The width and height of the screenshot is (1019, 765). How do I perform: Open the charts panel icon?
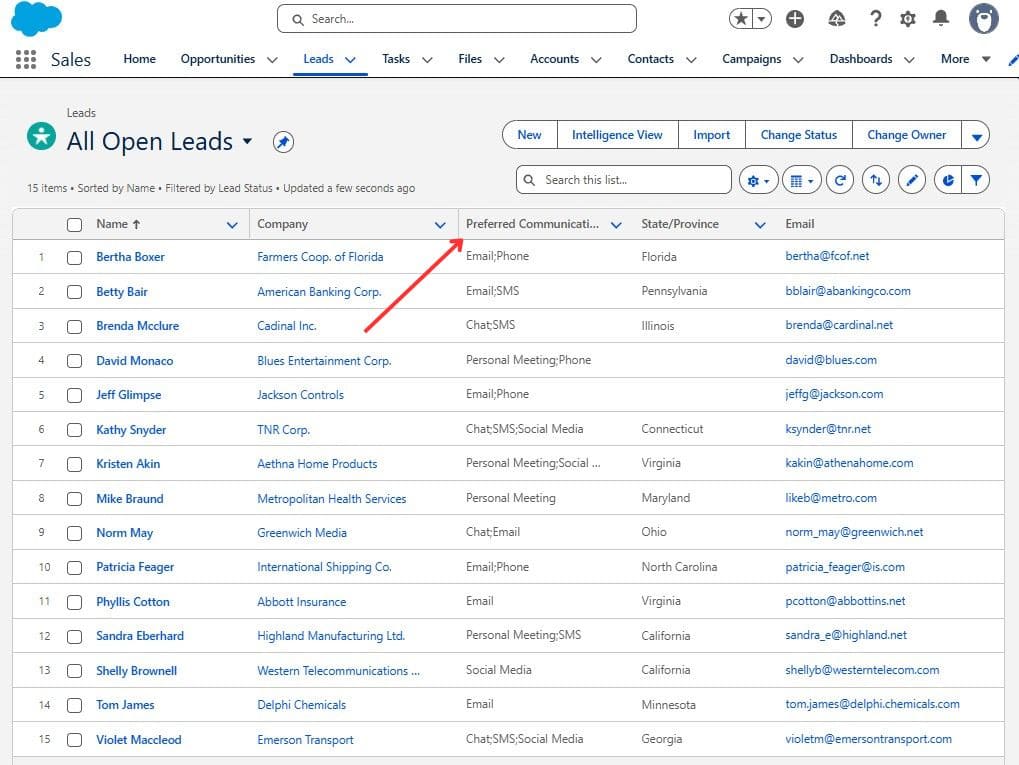(948, 180)
